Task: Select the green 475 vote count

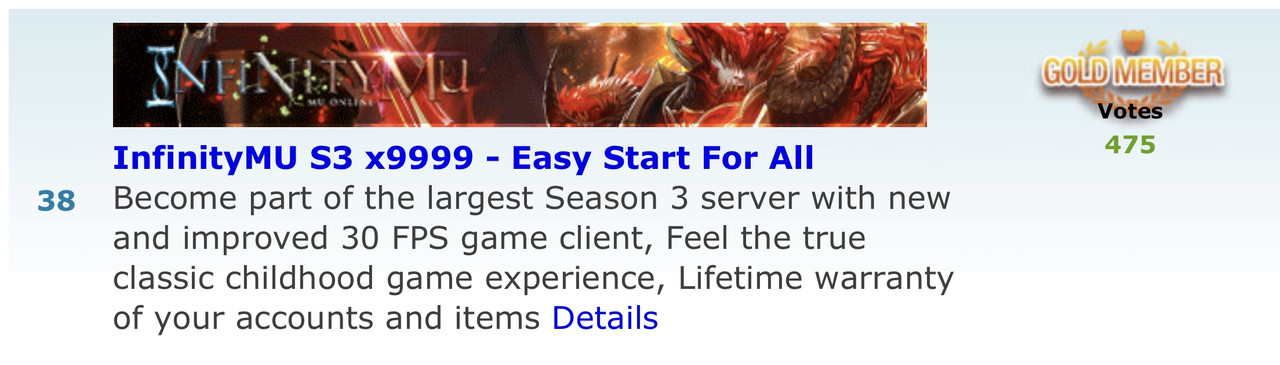Action: click(x=1130, y=145)
